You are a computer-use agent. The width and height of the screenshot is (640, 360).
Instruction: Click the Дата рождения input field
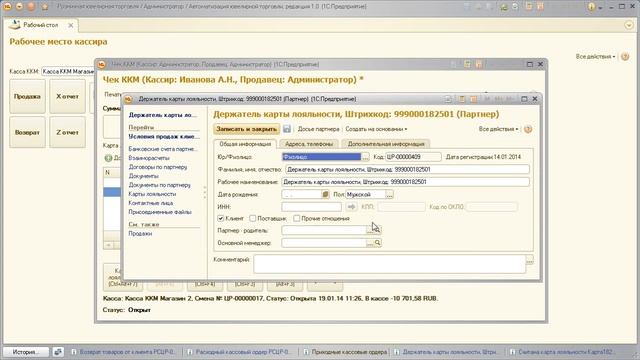tap(302, 195)
